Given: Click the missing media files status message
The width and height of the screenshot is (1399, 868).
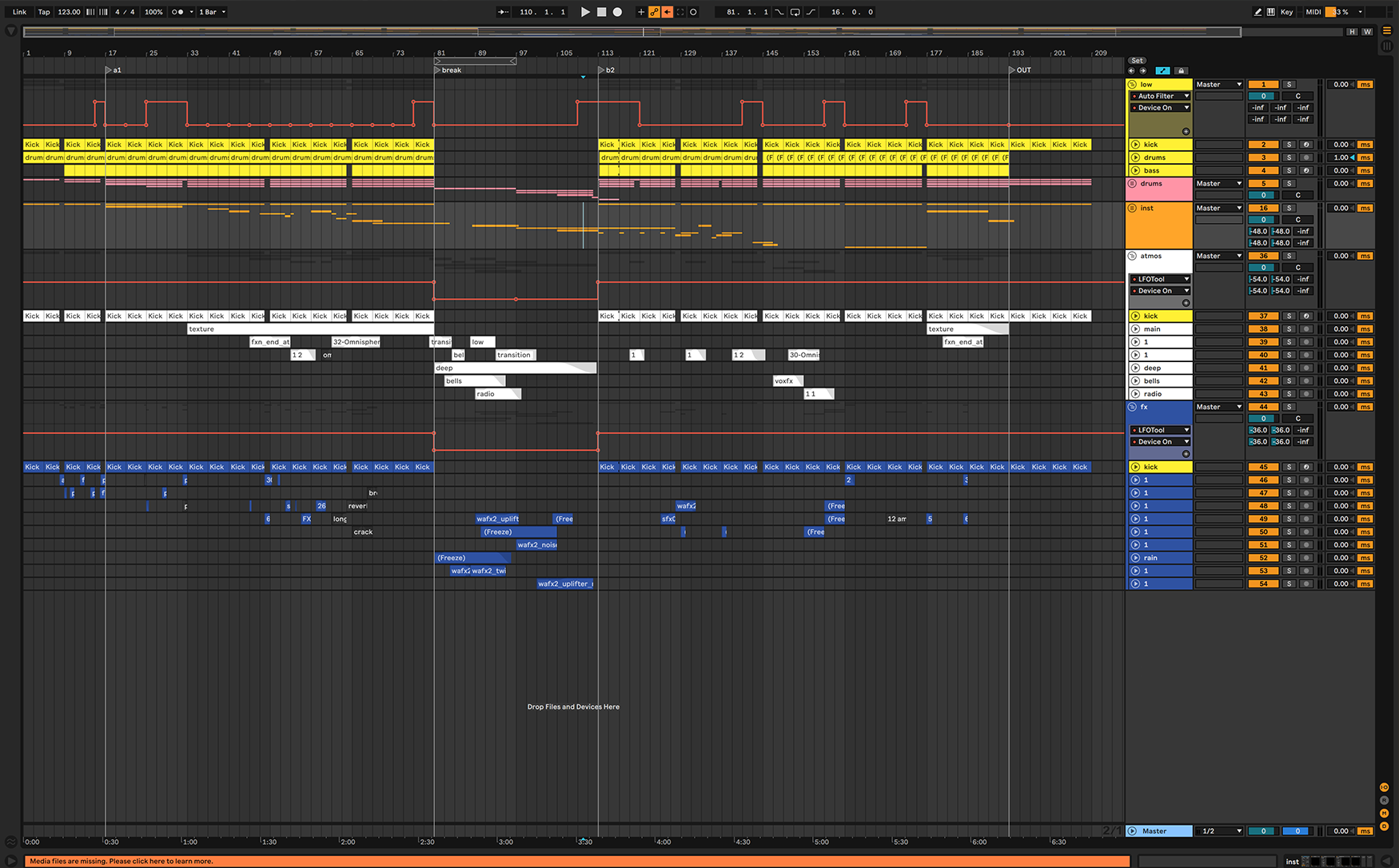Looking at the screenshot, I should (x=122, y=861).
